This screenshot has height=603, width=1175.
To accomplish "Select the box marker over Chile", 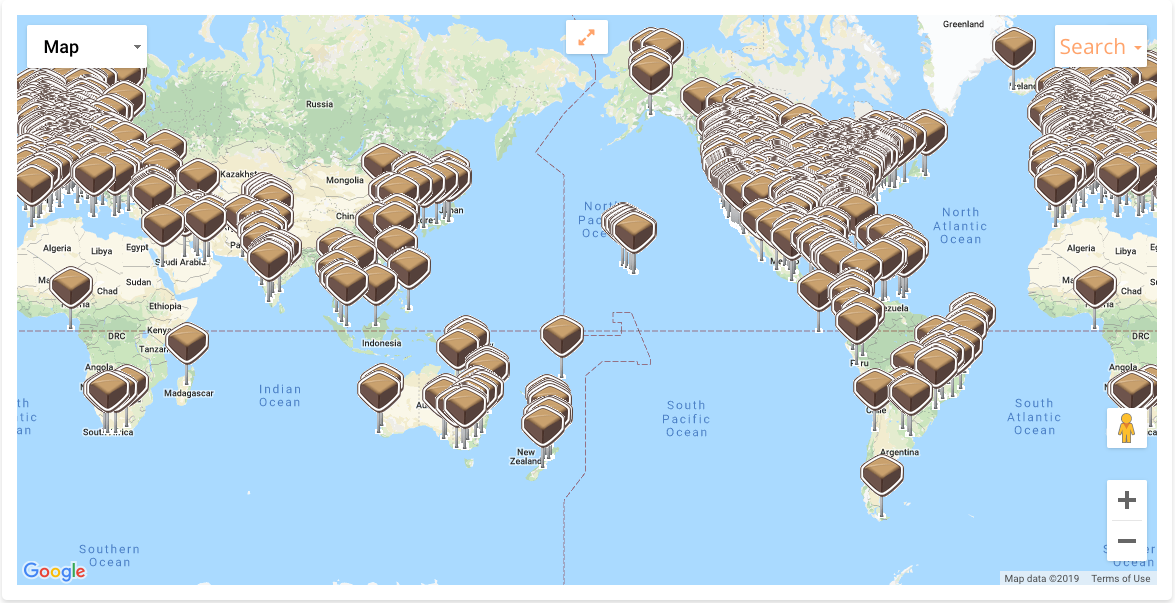I will click(874, 390).
